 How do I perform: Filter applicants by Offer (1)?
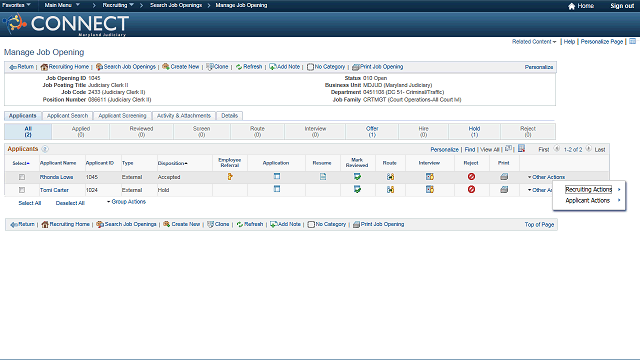pos(372,131)
